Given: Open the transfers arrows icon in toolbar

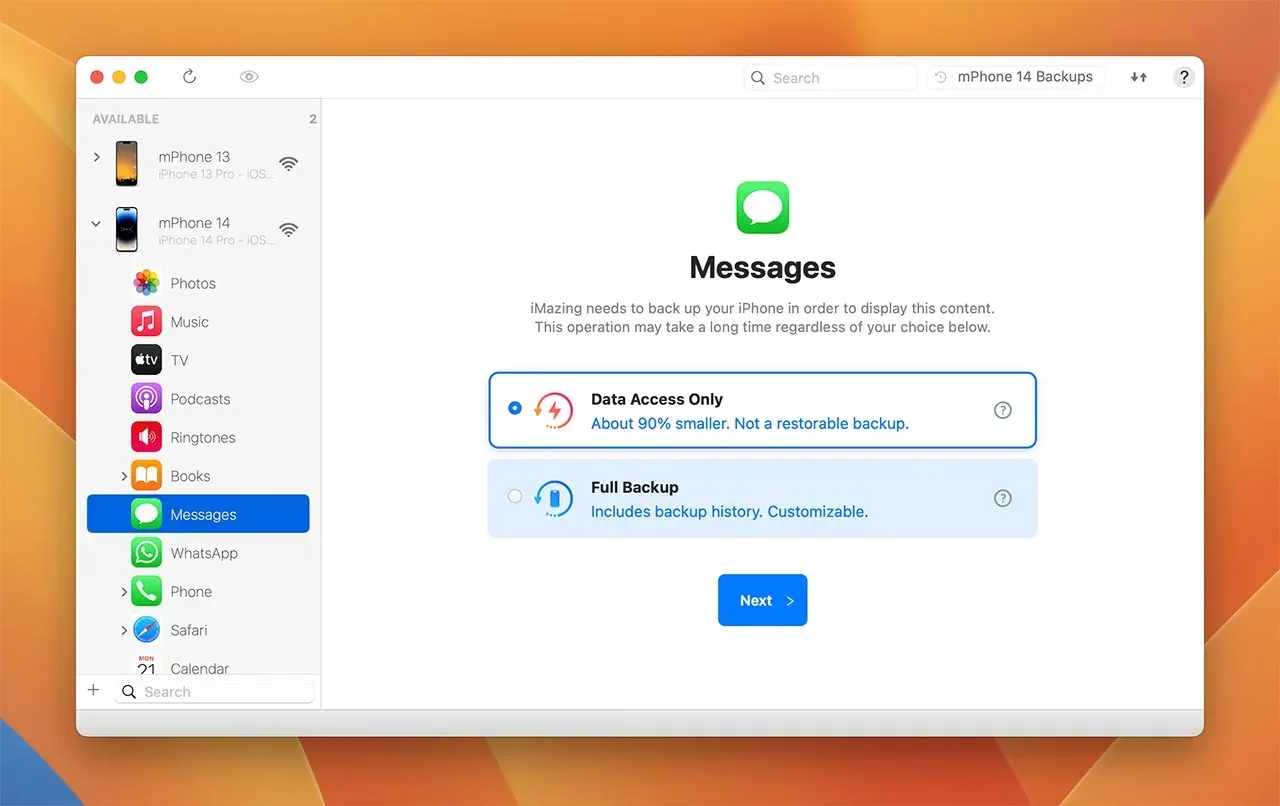Looking at the screenshot, I should point(1138,77).
